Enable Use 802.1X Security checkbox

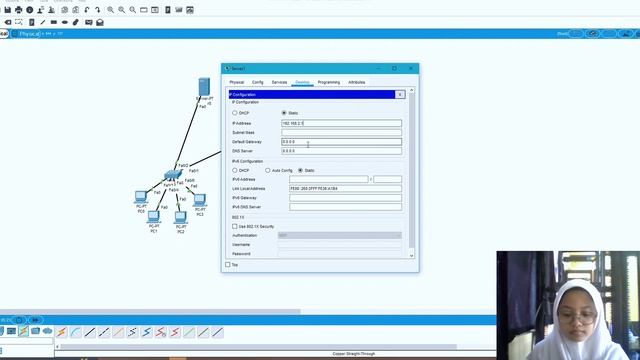(x=235, y=226)
